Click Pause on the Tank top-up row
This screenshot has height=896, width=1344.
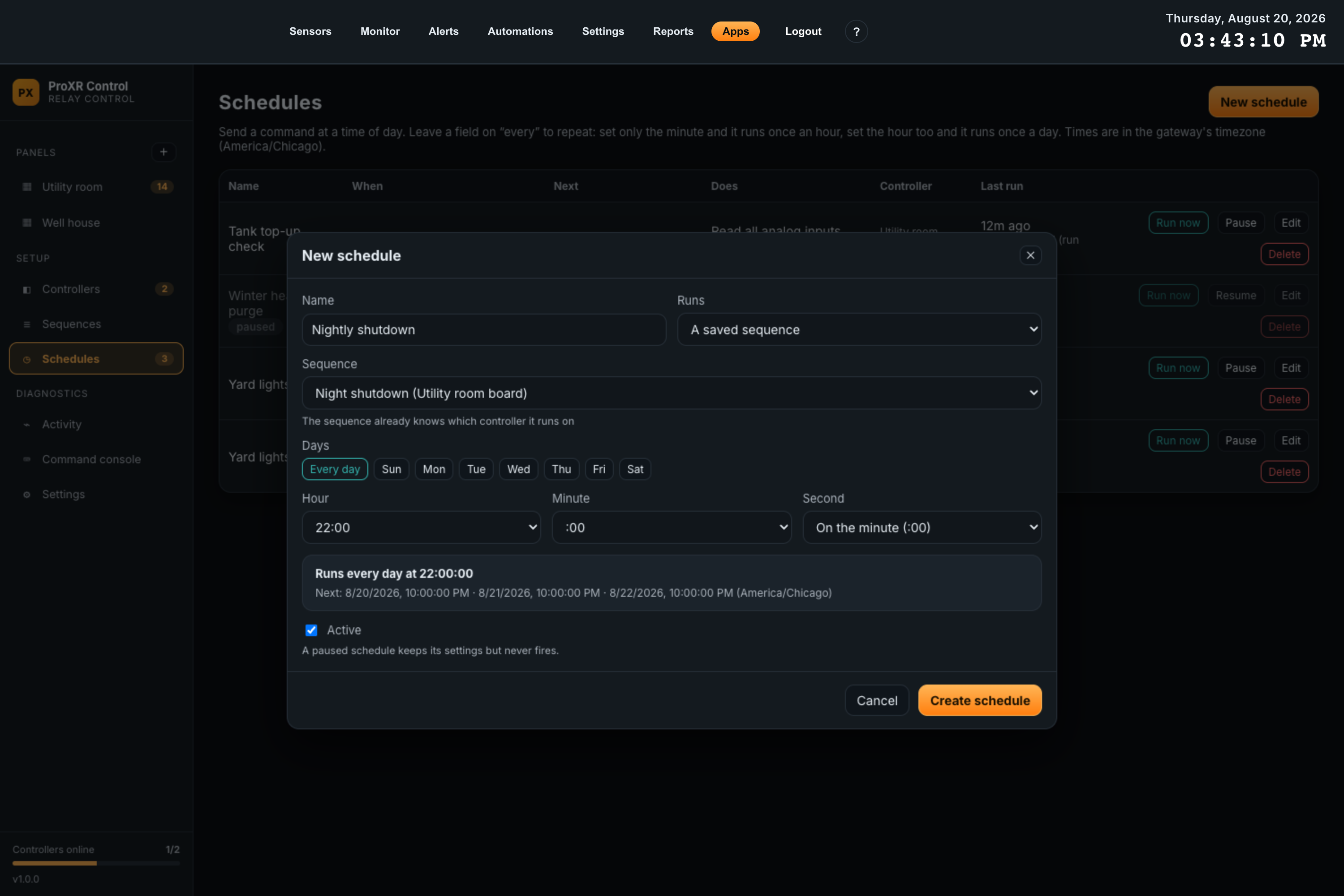point(1241,223)
